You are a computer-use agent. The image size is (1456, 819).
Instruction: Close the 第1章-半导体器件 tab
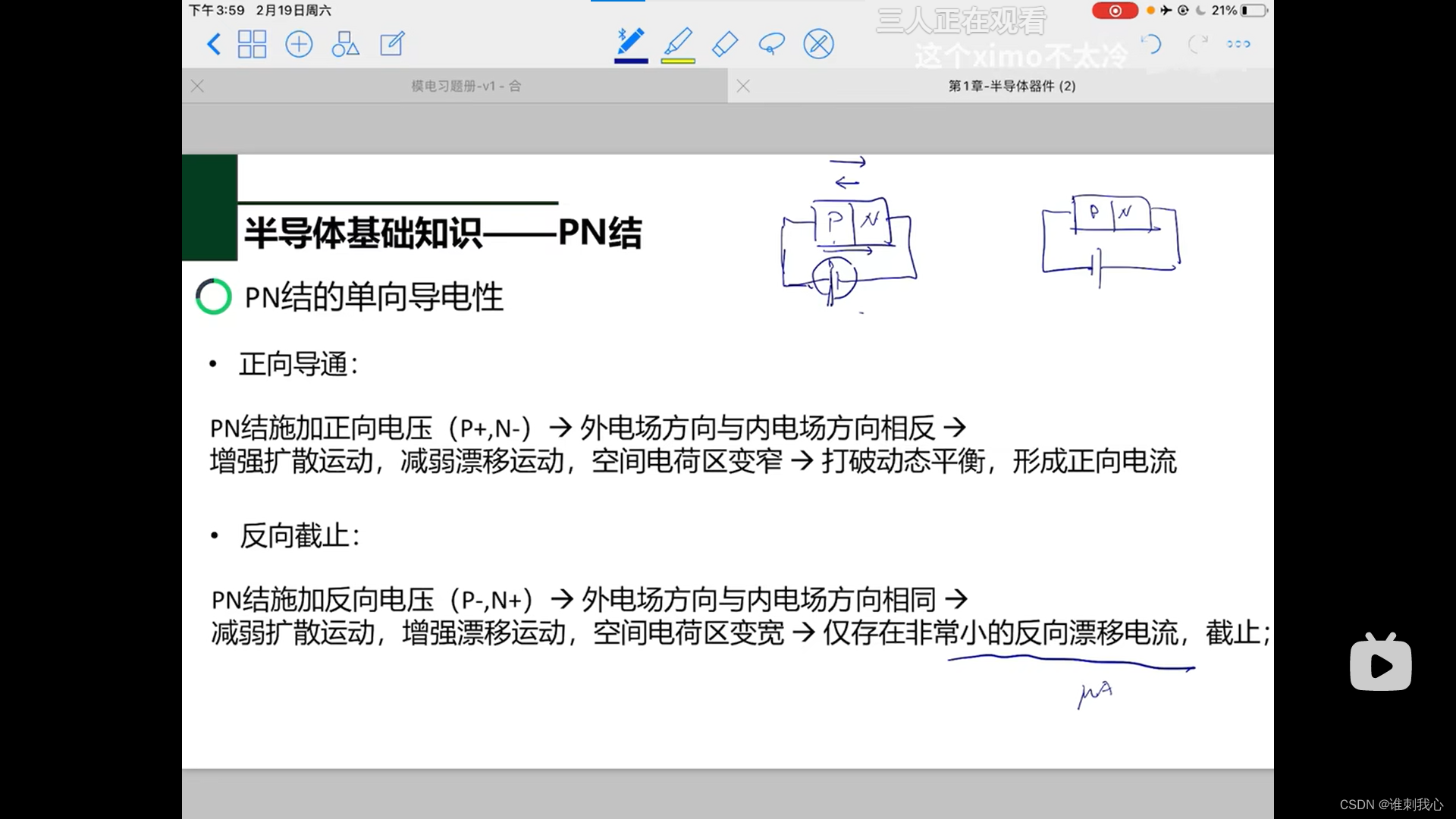pyautogui.click(x=743, y=86)
